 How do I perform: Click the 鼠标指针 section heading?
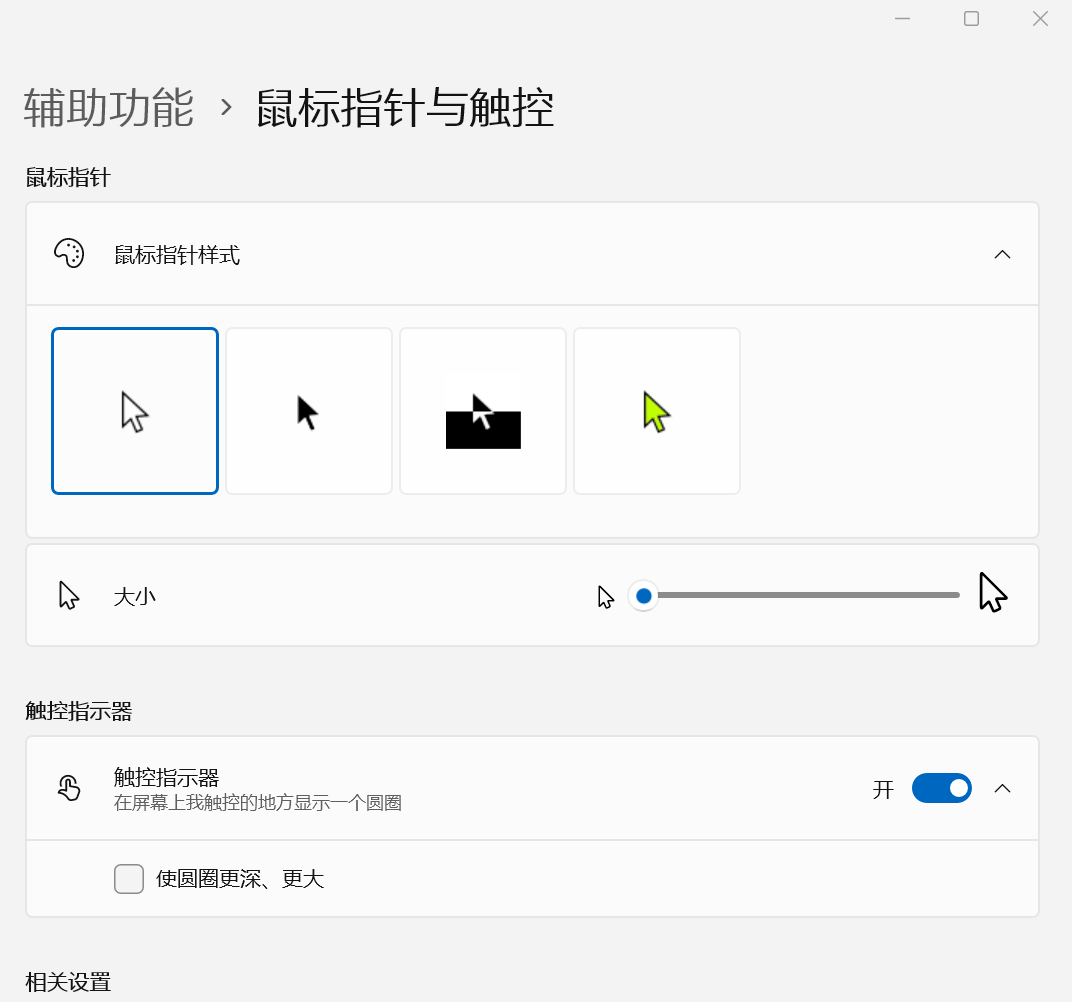click(x=68, y=178)
